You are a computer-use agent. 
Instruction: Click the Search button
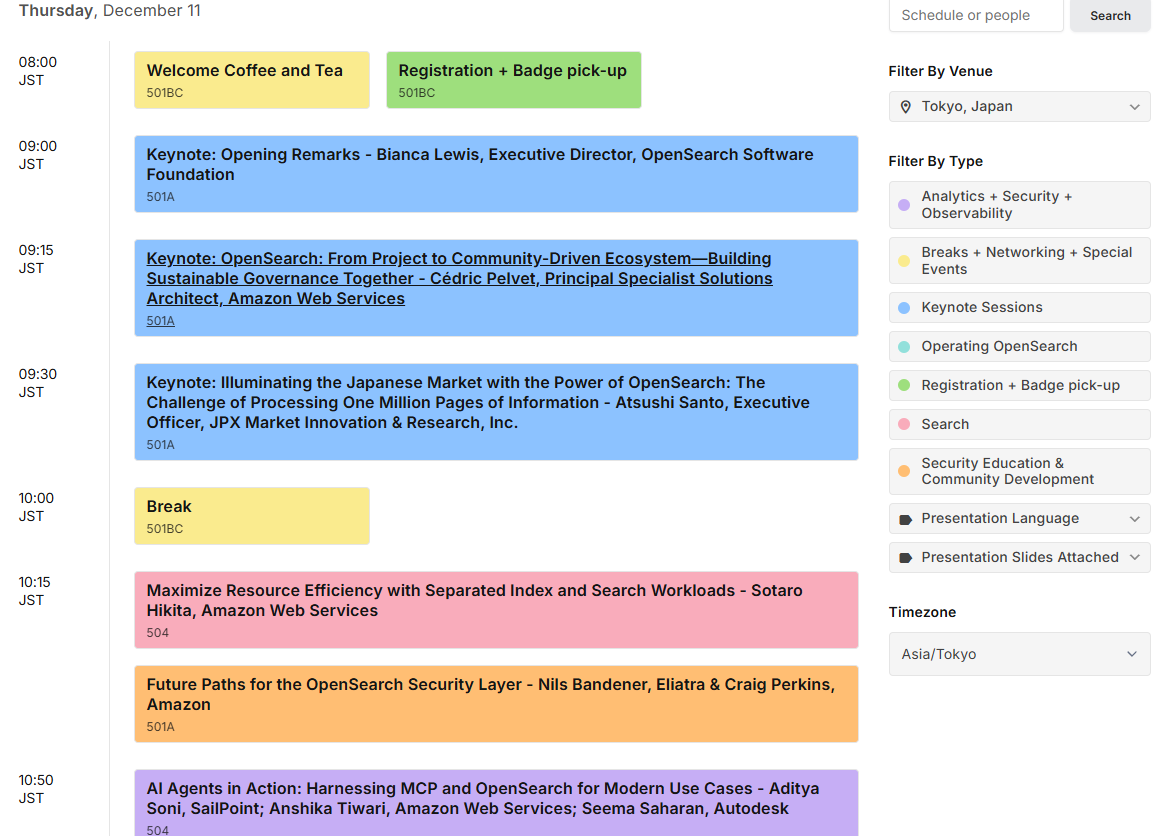[x=1110, y=16]
